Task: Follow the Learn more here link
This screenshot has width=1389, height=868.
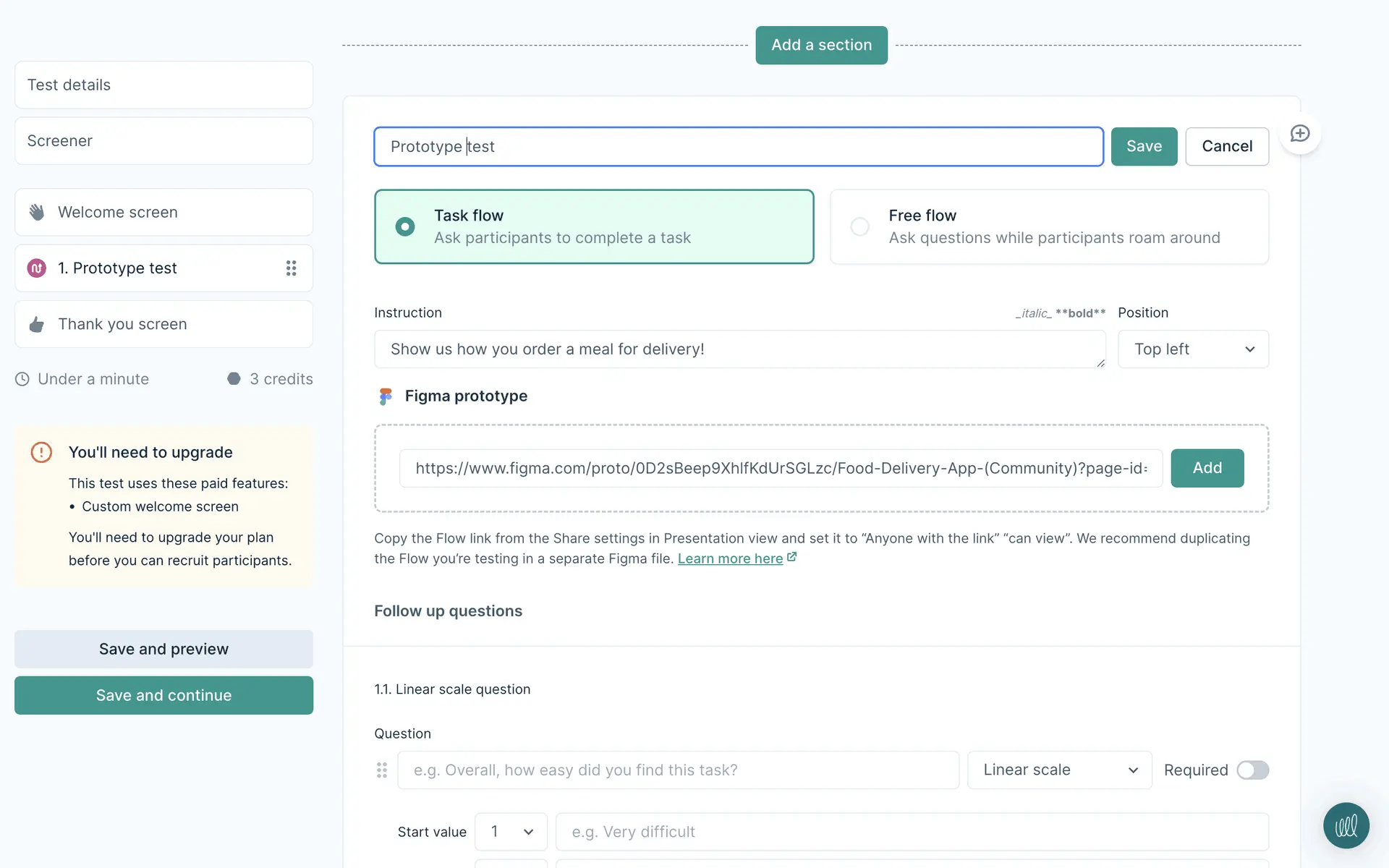Action: click(x=730, y=559)
